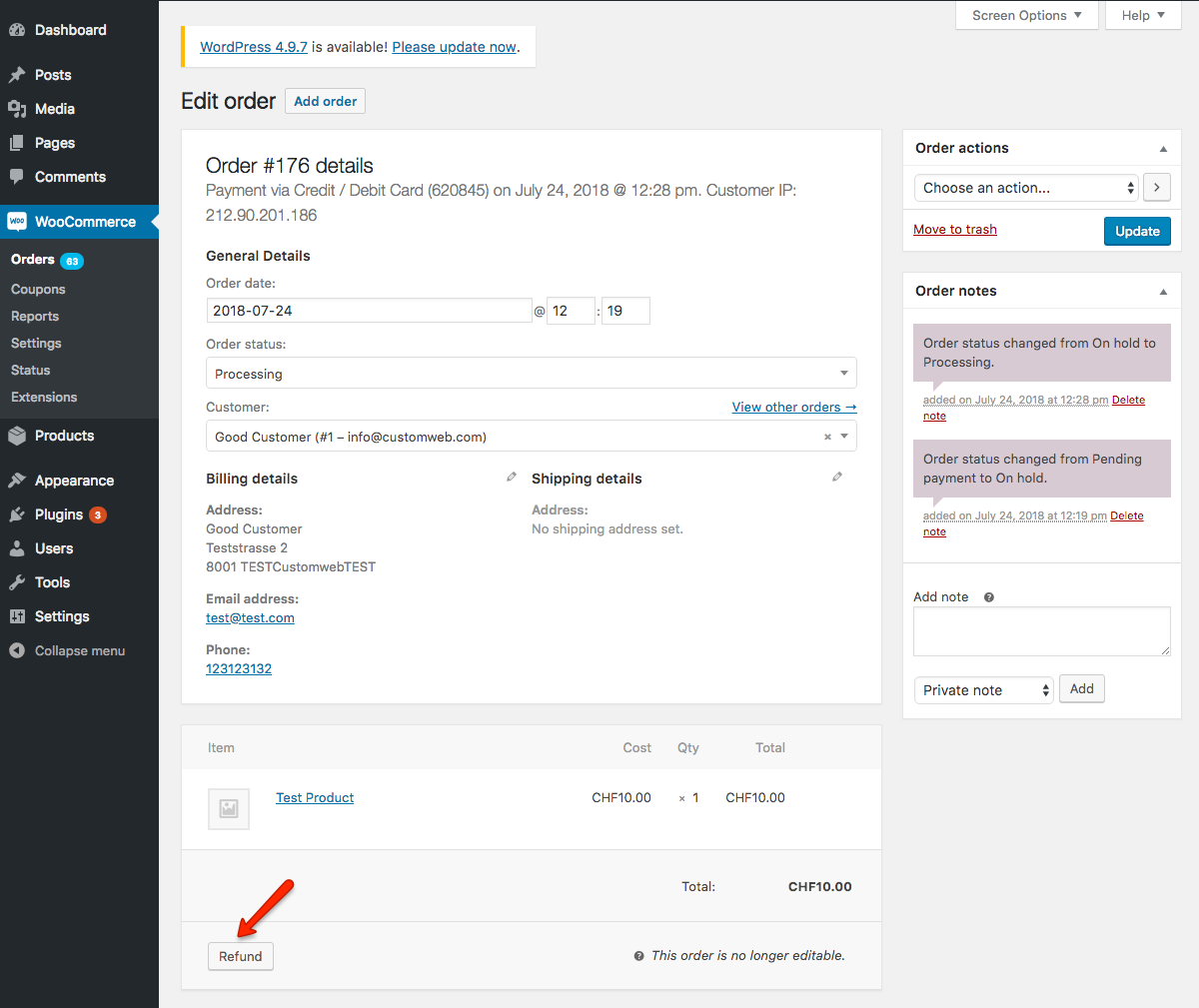Open the Choose an action dropdown
Image resolution: width=1199 pixels, height=1008 pixels.
(x=1026, y=187)
